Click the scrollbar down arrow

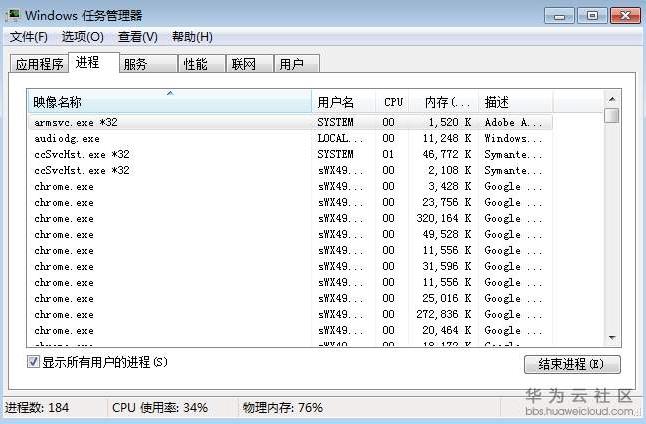612,338
